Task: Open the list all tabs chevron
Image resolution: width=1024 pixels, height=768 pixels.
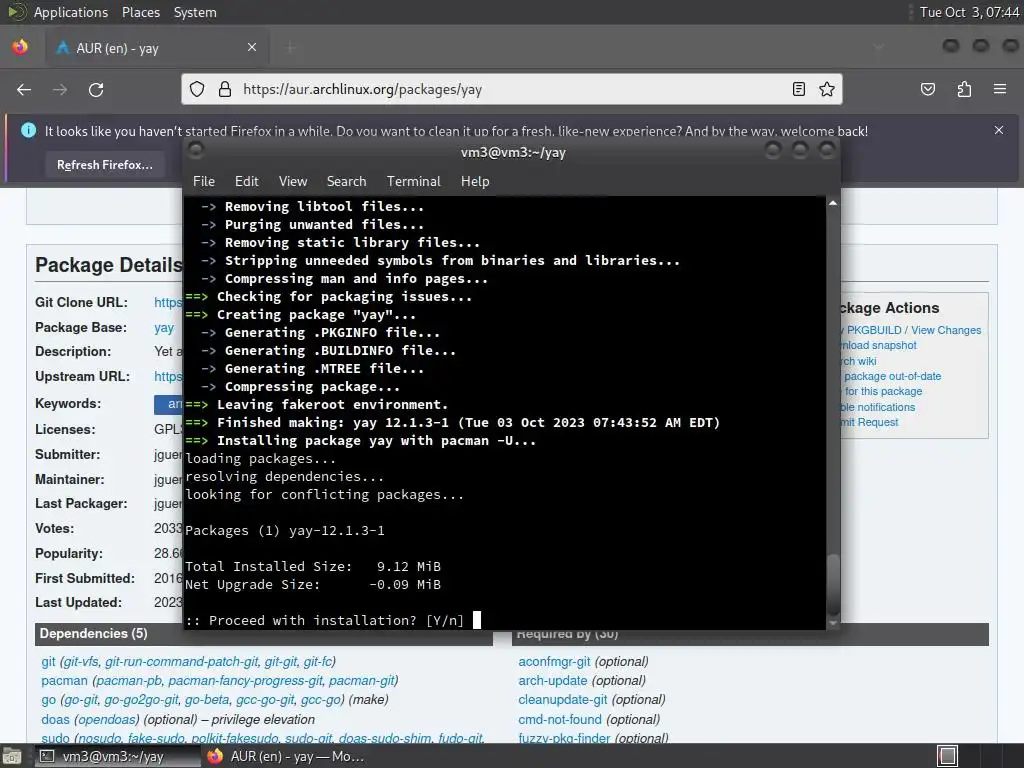Action: [879, 47]
